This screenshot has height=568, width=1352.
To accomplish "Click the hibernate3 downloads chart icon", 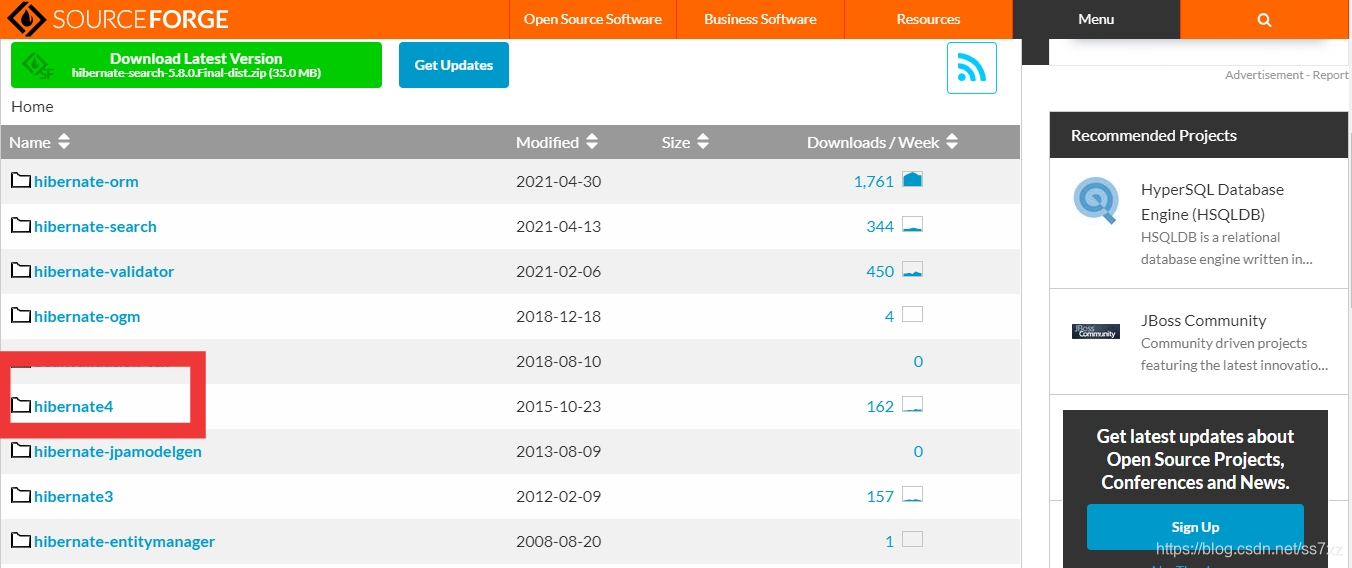I will click(x=912, y=495).
